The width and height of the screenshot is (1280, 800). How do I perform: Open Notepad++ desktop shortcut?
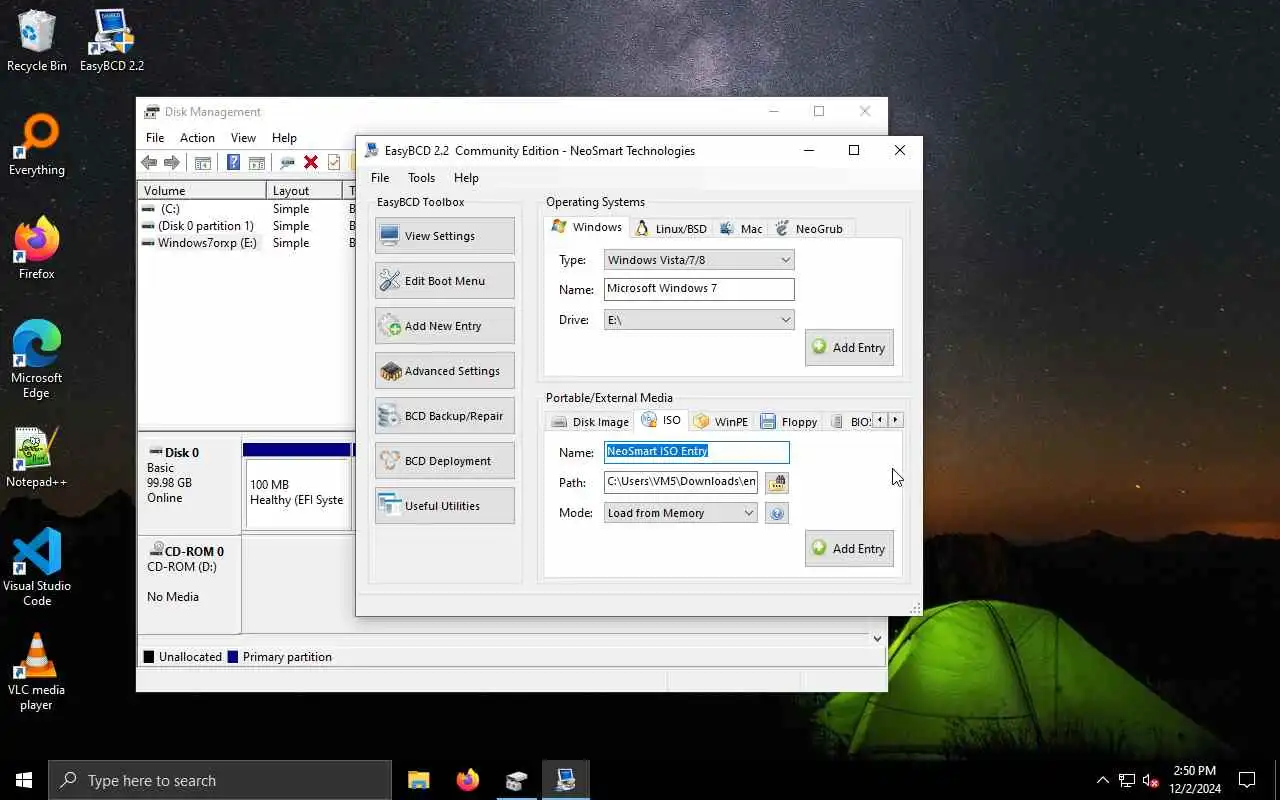pos(37,457)
